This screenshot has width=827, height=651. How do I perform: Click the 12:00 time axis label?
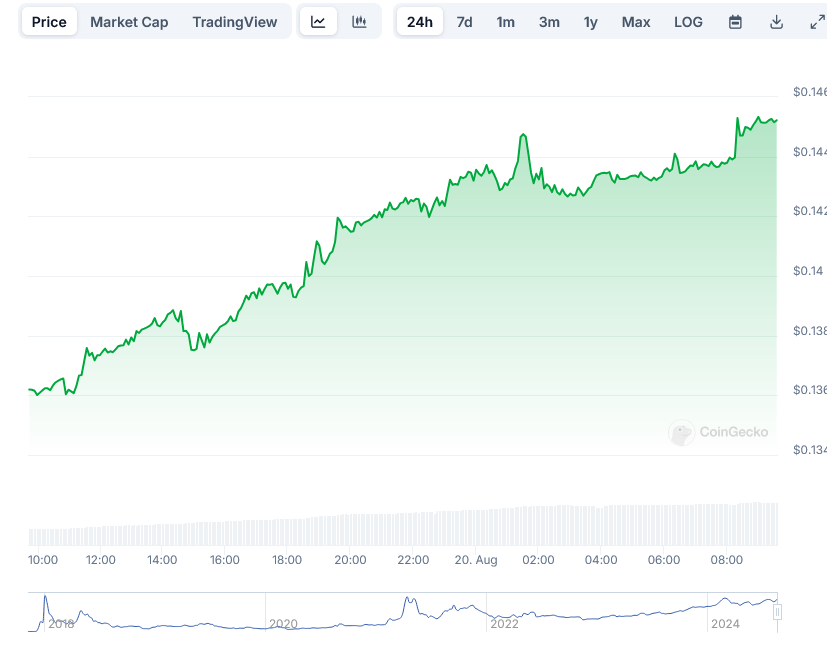click(101, 560)
